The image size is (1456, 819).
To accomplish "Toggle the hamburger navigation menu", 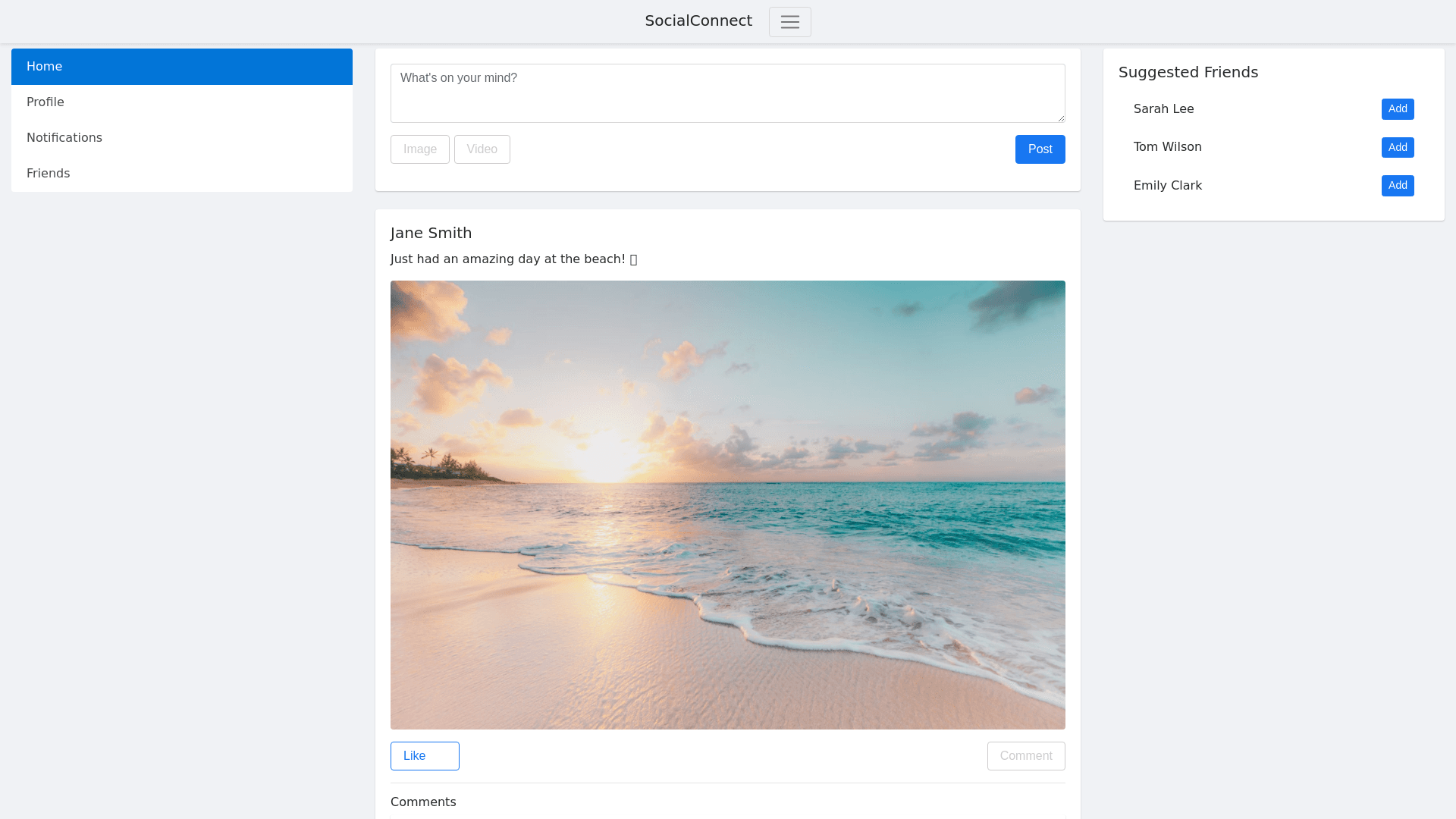I will click(x=789, y=22).
